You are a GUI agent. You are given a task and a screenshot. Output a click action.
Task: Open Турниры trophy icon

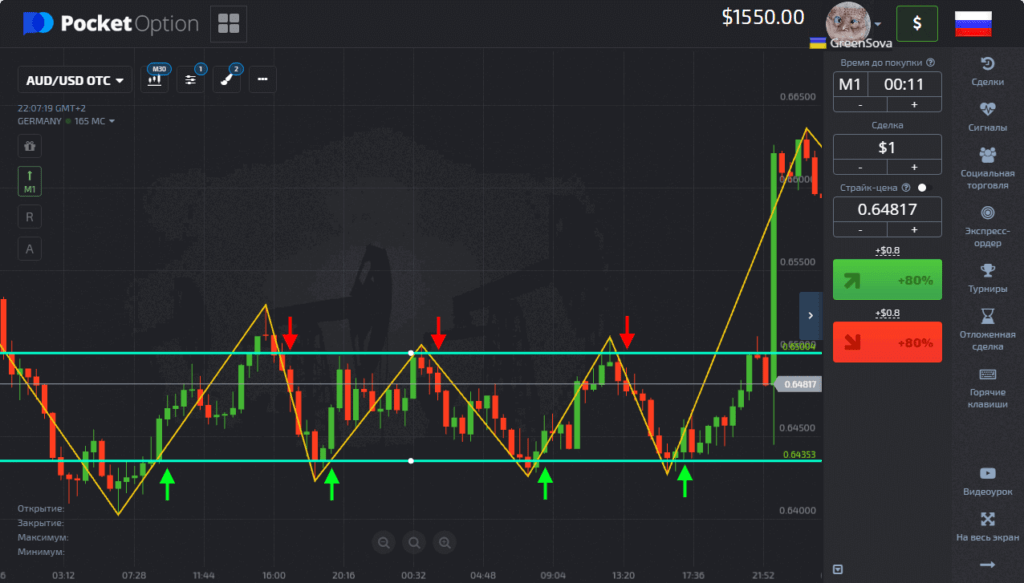988,277
